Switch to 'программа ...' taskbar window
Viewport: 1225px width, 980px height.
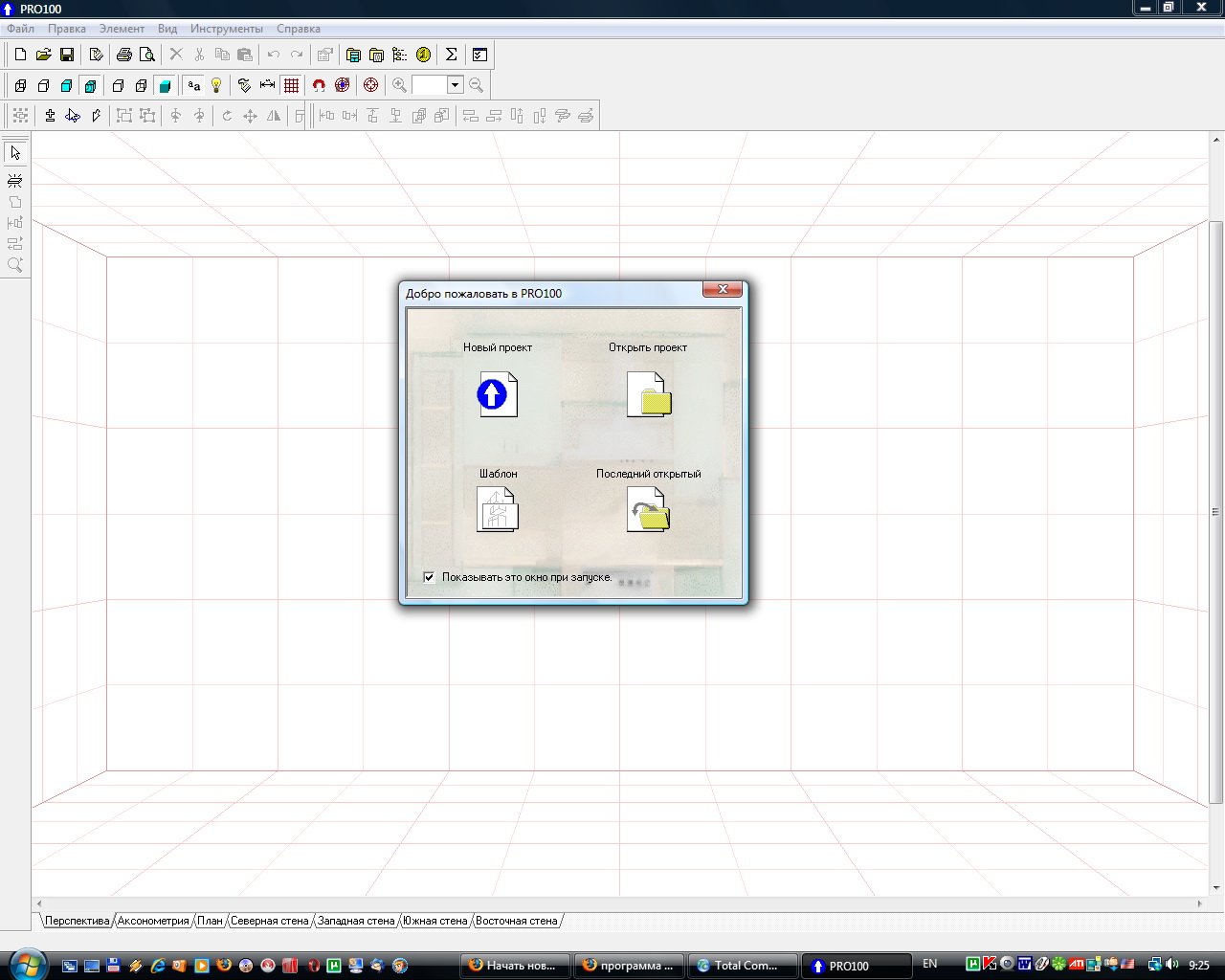(x=630, y=966)
